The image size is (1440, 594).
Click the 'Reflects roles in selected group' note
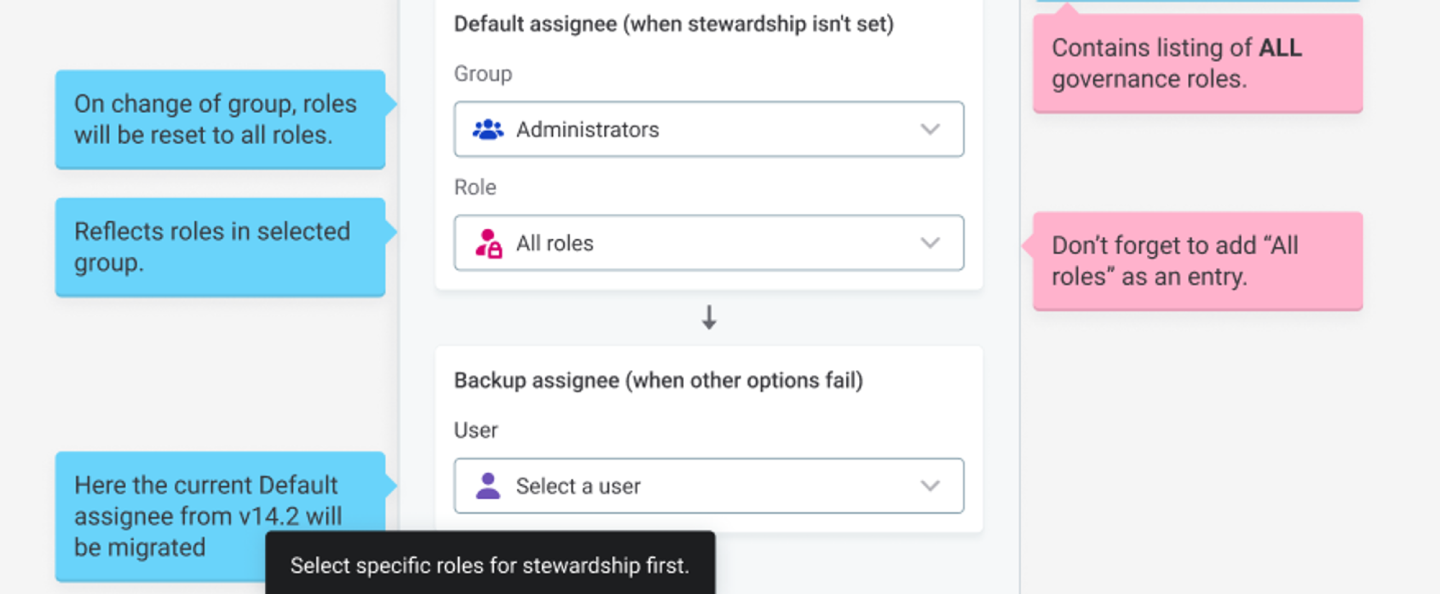tap(220, 246)
